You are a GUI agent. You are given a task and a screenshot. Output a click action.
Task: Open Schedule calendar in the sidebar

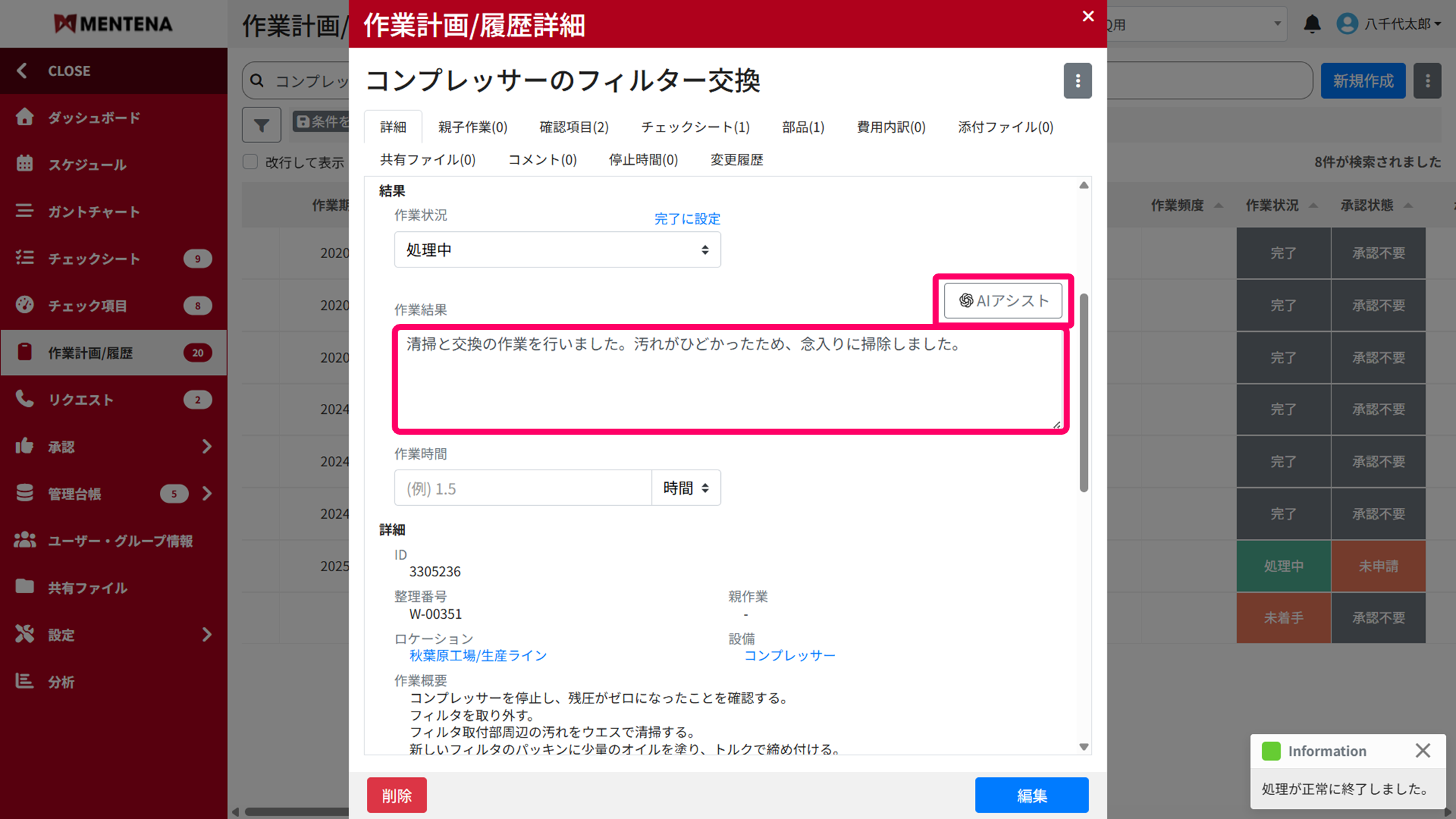87,165
